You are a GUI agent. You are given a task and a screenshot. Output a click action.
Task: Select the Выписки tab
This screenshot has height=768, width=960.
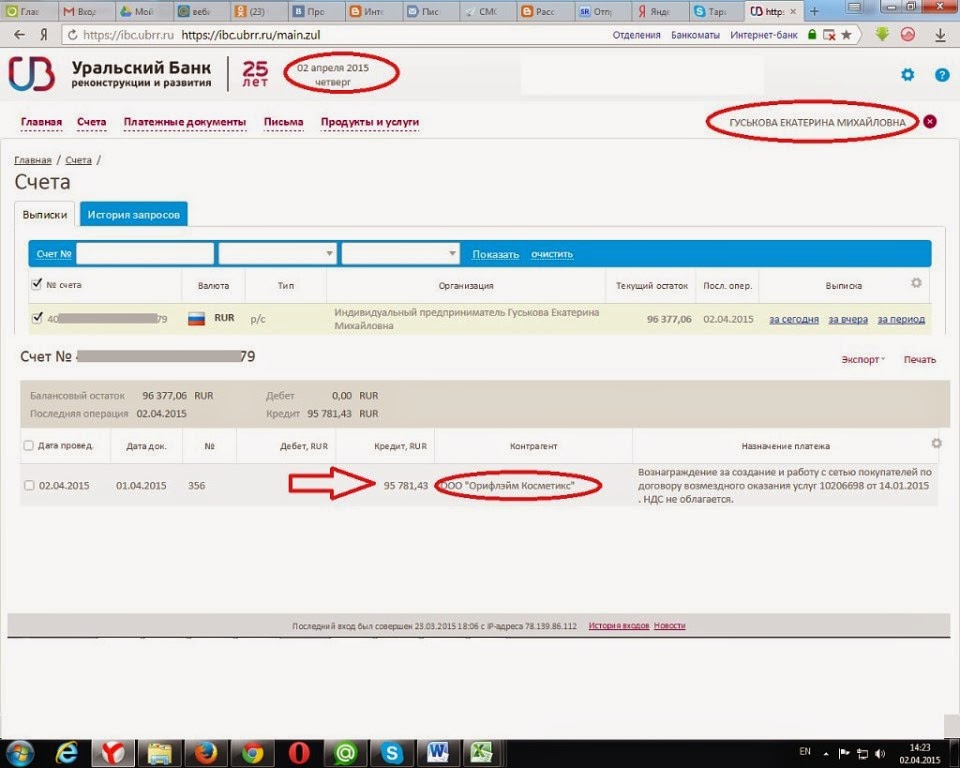coord(45,214)
